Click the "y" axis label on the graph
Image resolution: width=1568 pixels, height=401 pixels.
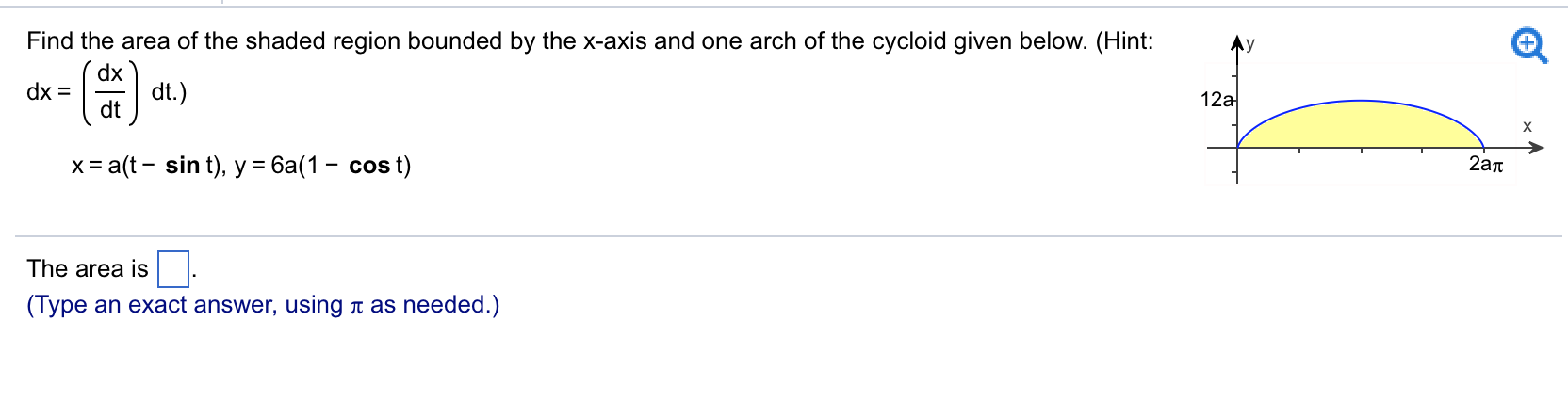pos(1251,43)
